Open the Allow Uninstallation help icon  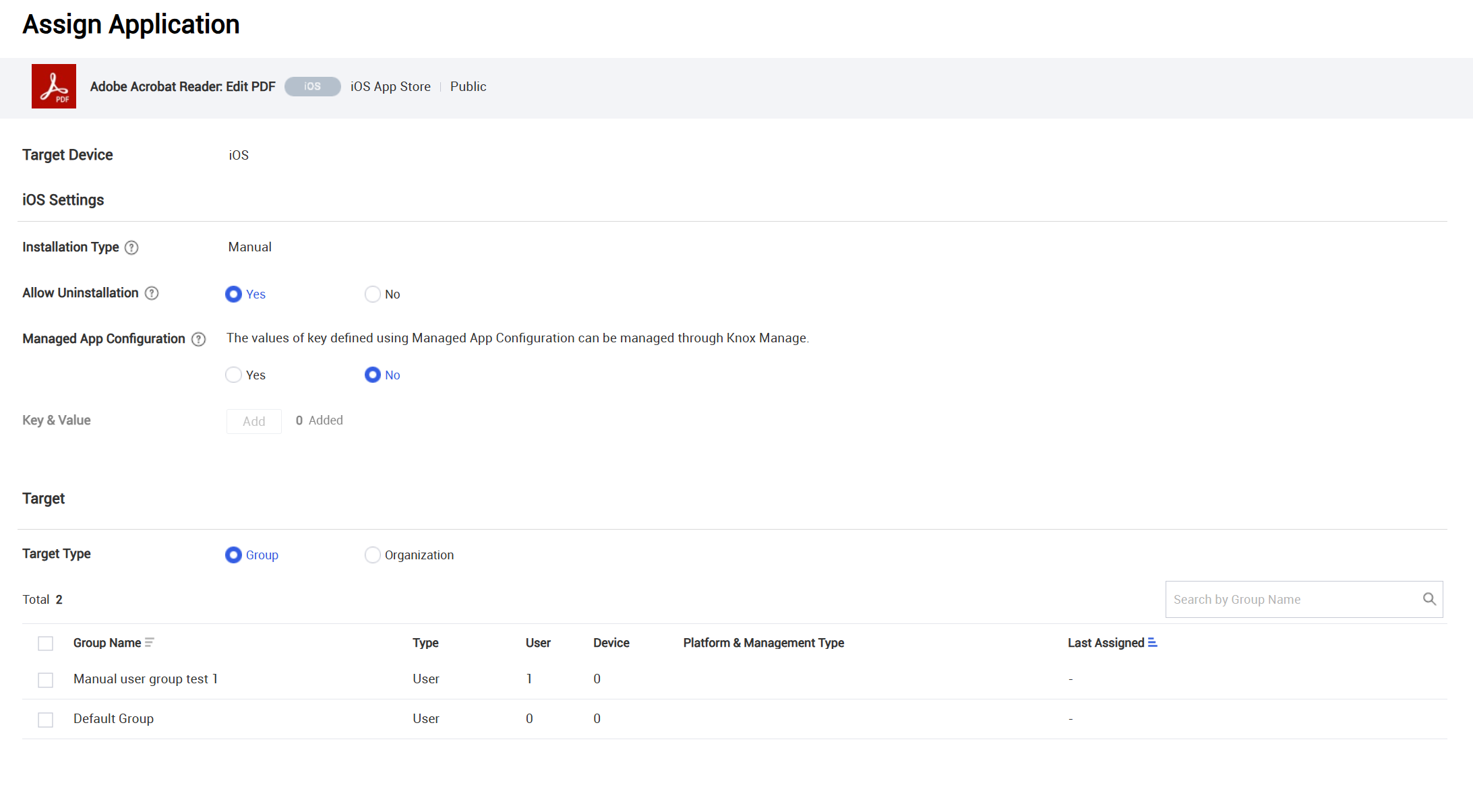[x=152, y=293]
